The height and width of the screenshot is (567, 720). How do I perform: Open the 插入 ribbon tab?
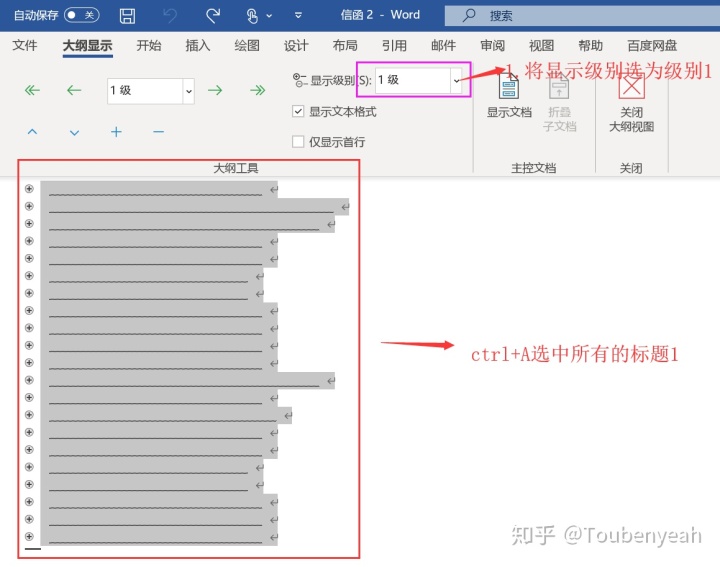(x=198, y=45)
